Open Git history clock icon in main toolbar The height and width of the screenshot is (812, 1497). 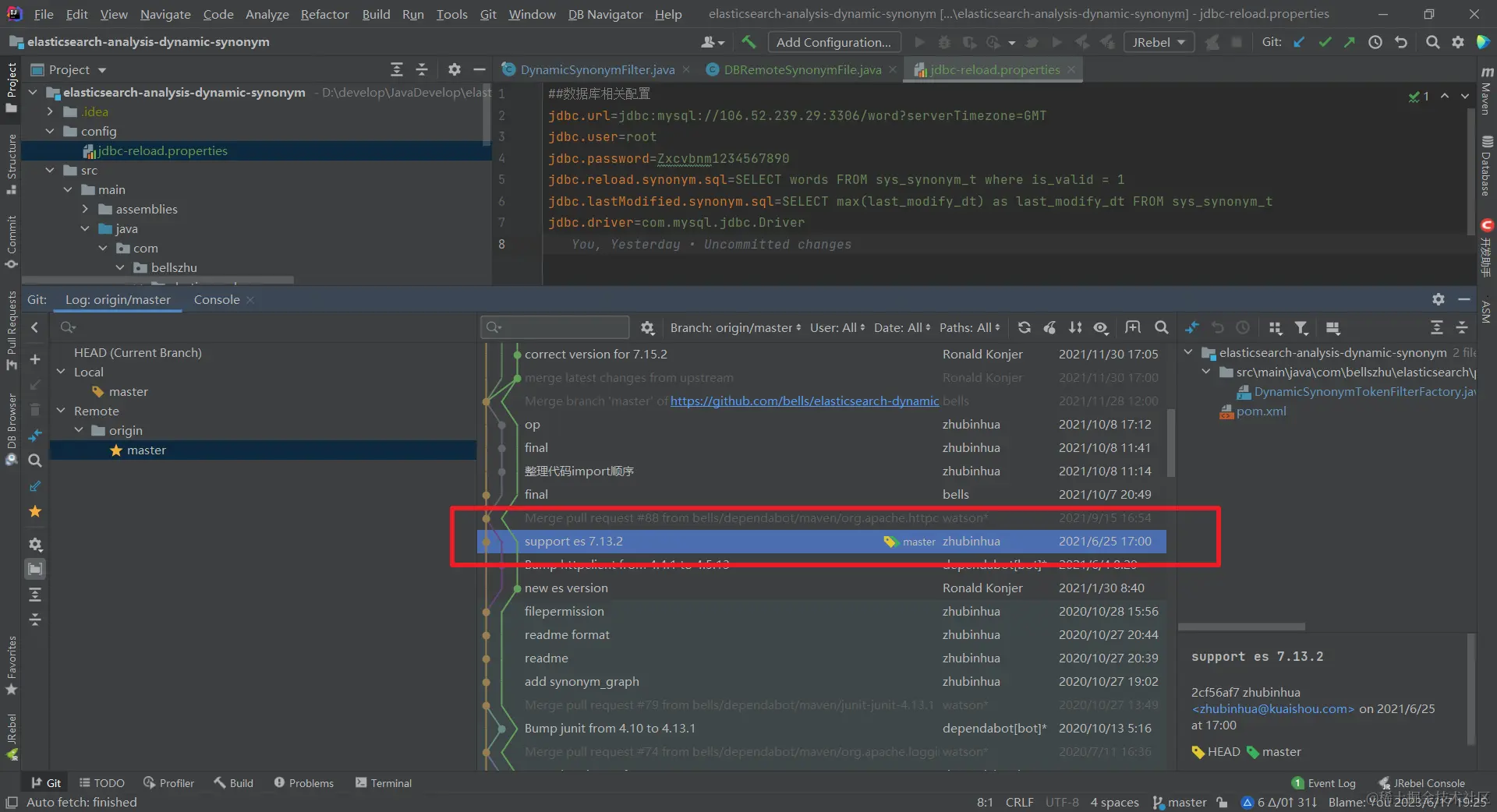coord(1375,42)
